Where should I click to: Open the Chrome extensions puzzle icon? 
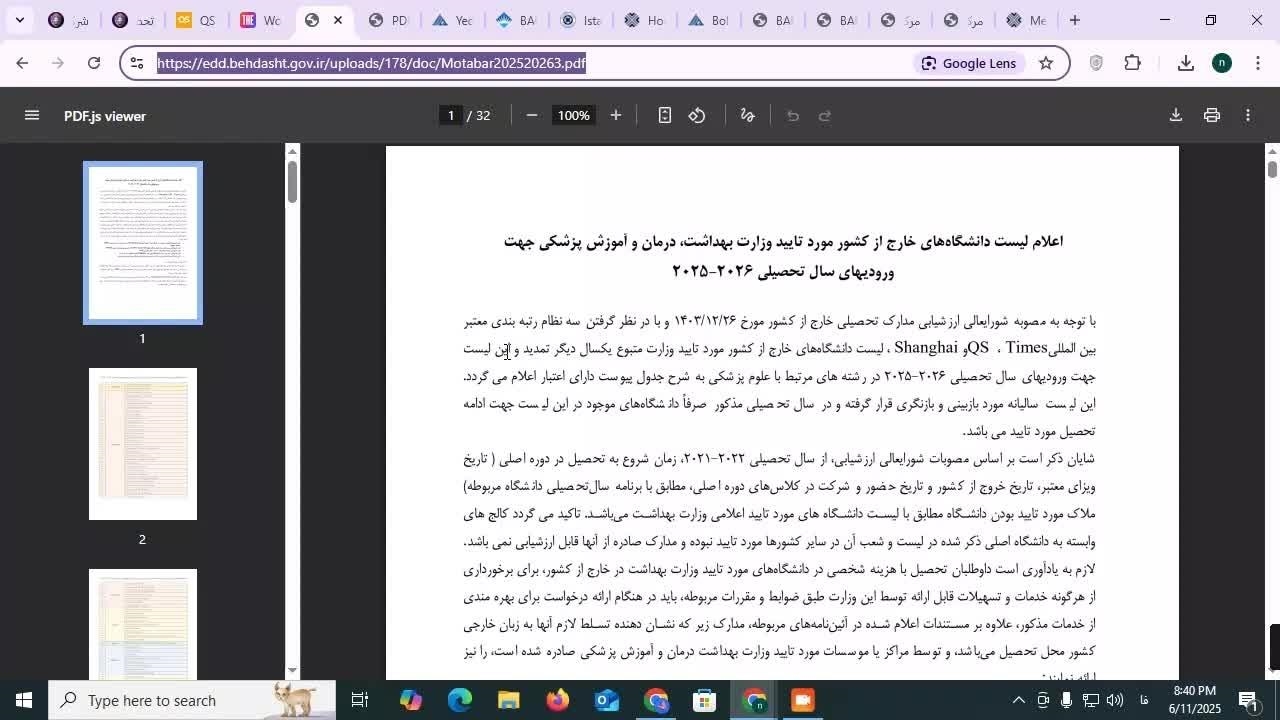pos(1133,63)
